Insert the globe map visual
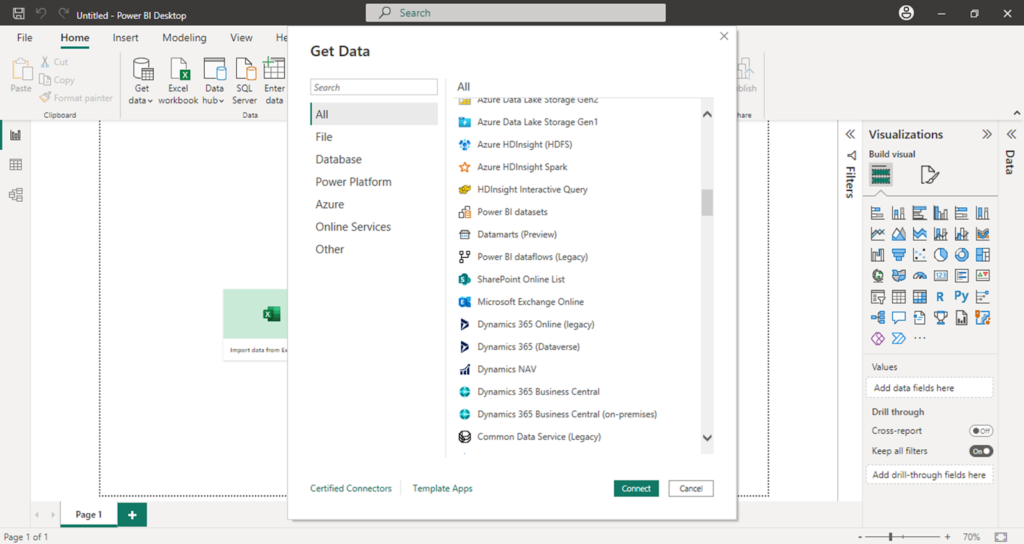The height and width of the screenshot is (544, 1024). [878, 276]
